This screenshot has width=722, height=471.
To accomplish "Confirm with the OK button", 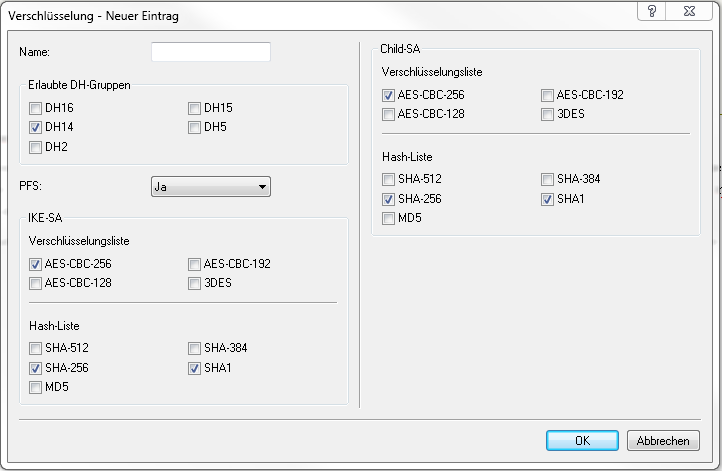I will 582,441.
